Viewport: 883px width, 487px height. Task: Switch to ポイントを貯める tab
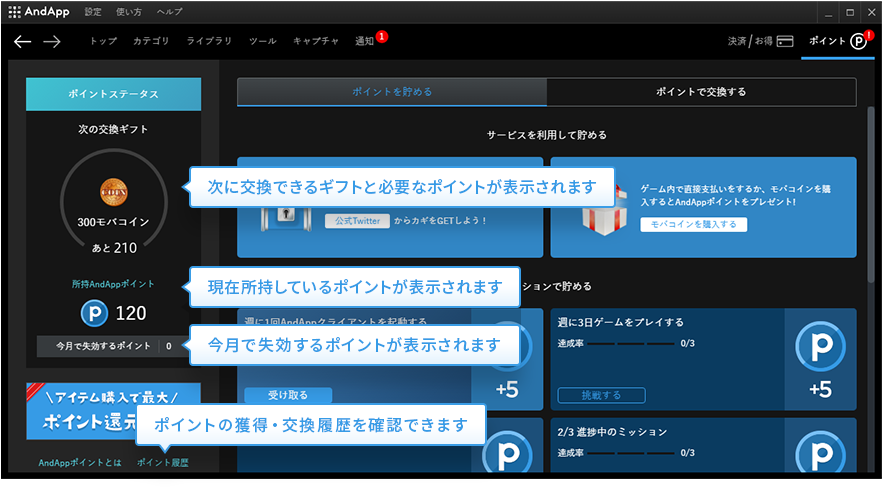point(392,92)
